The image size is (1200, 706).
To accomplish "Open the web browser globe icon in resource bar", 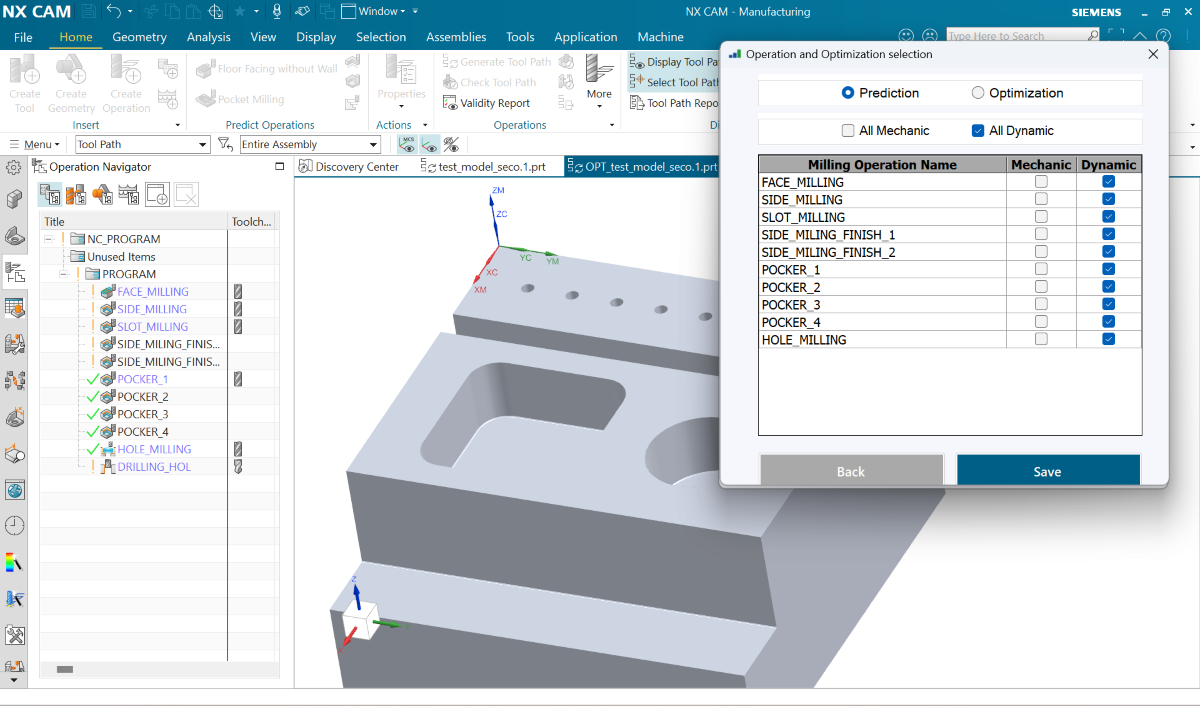I will pos(14,490).
